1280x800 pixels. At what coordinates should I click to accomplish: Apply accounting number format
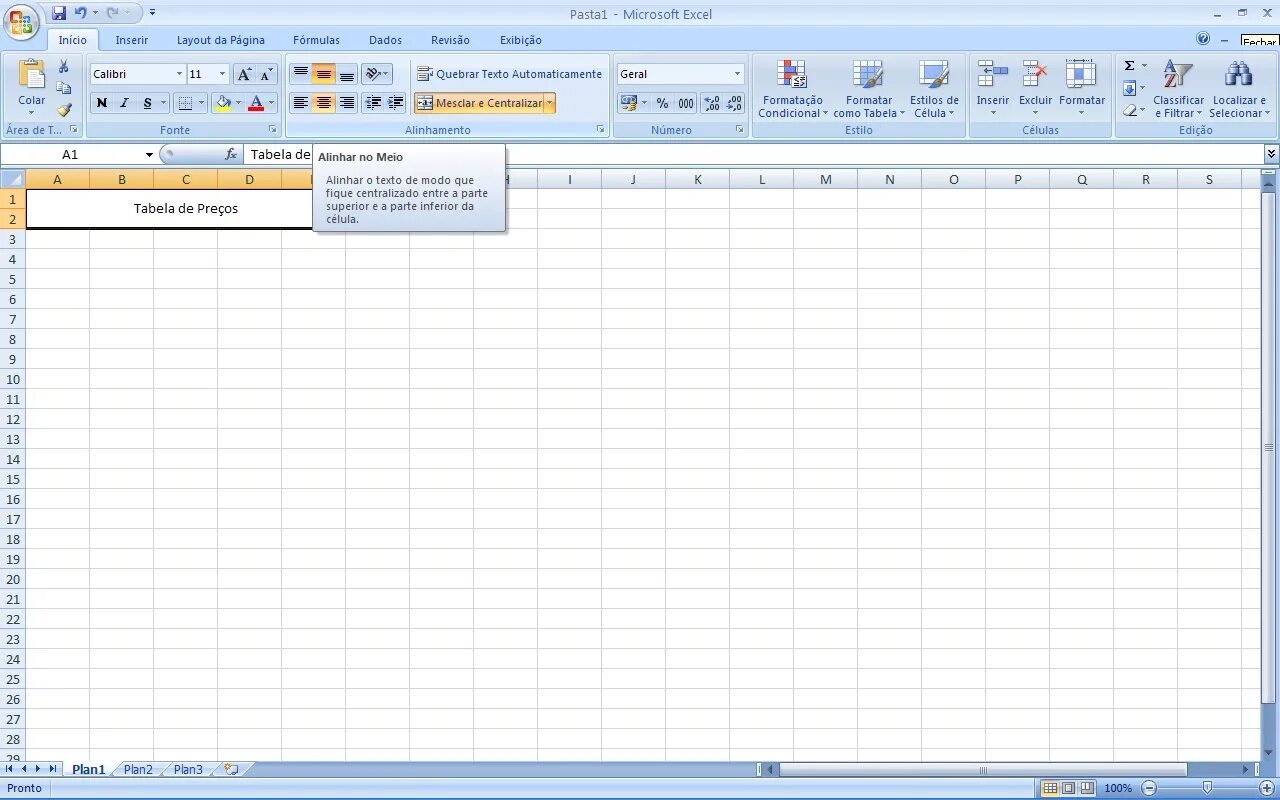coord(629,103)
